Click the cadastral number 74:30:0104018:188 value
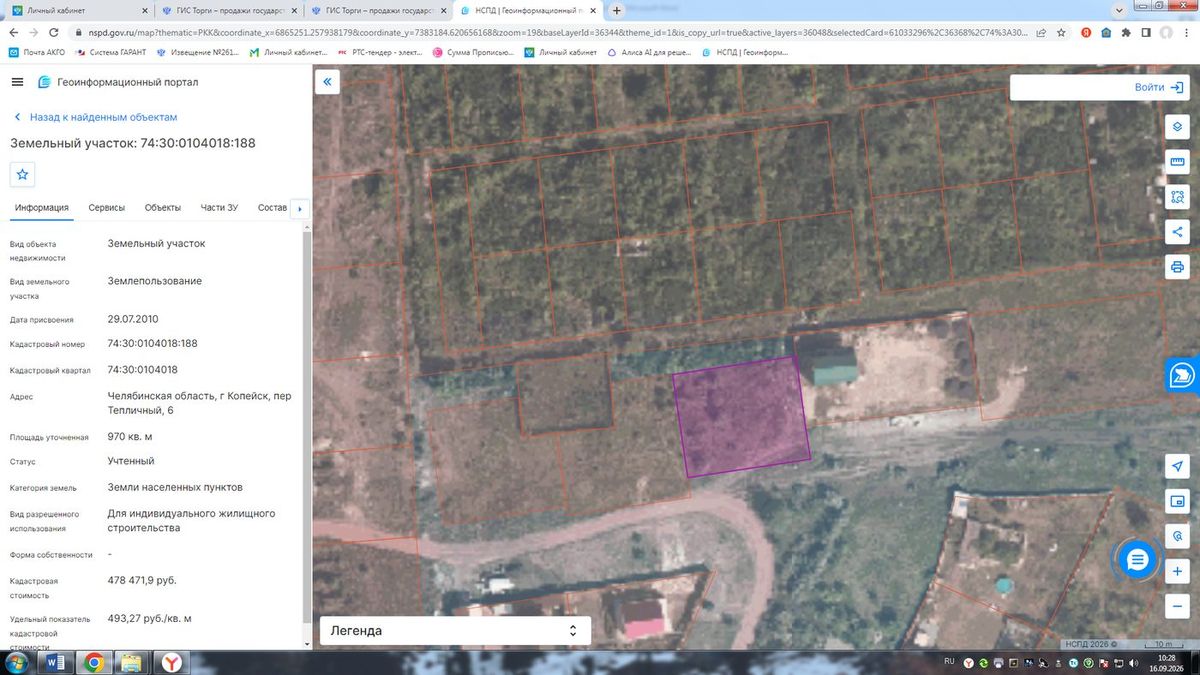 tap(153, 343)
